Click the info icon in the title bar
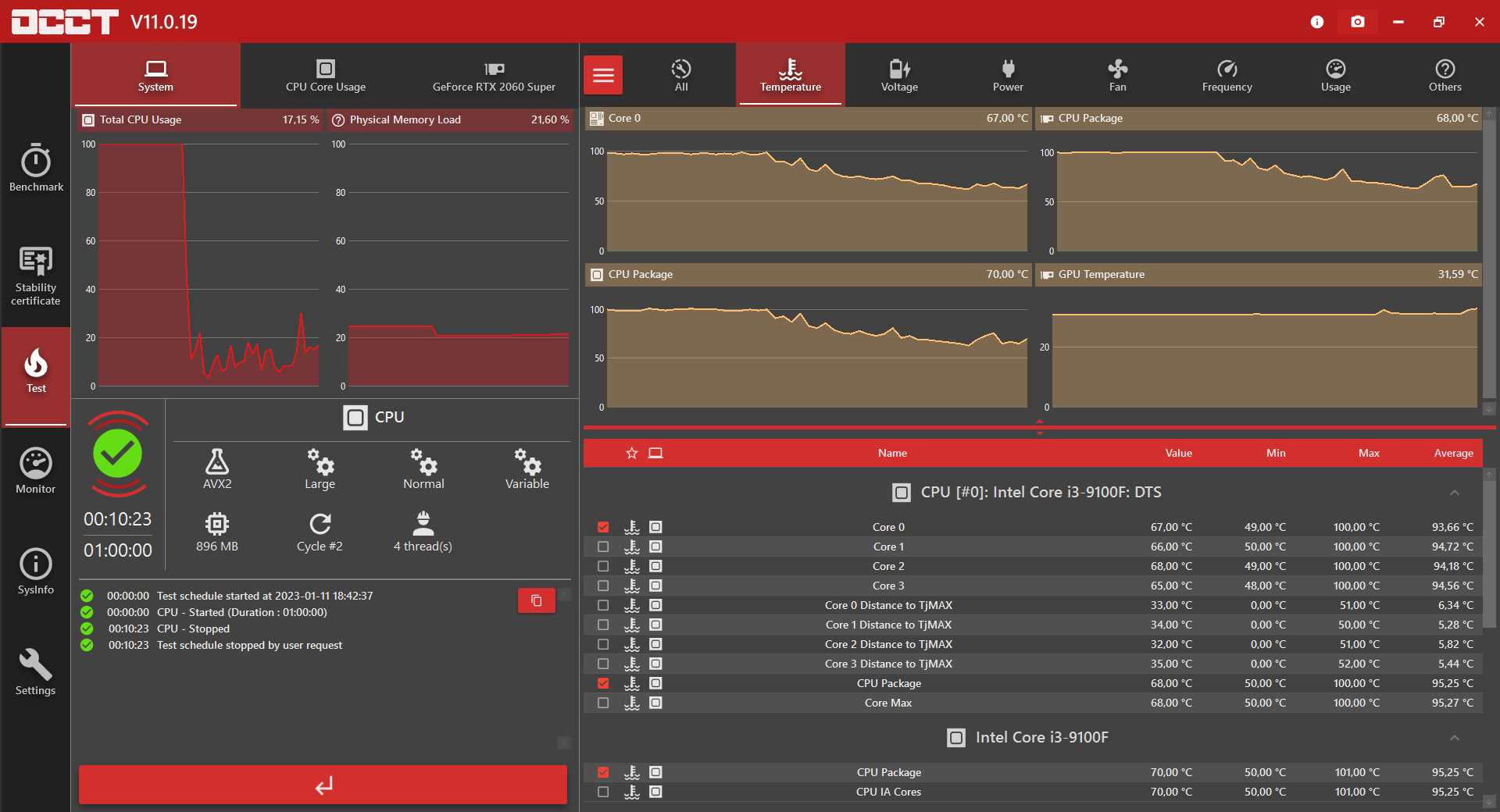1500x812 pixels. (x=1317, y=22)
